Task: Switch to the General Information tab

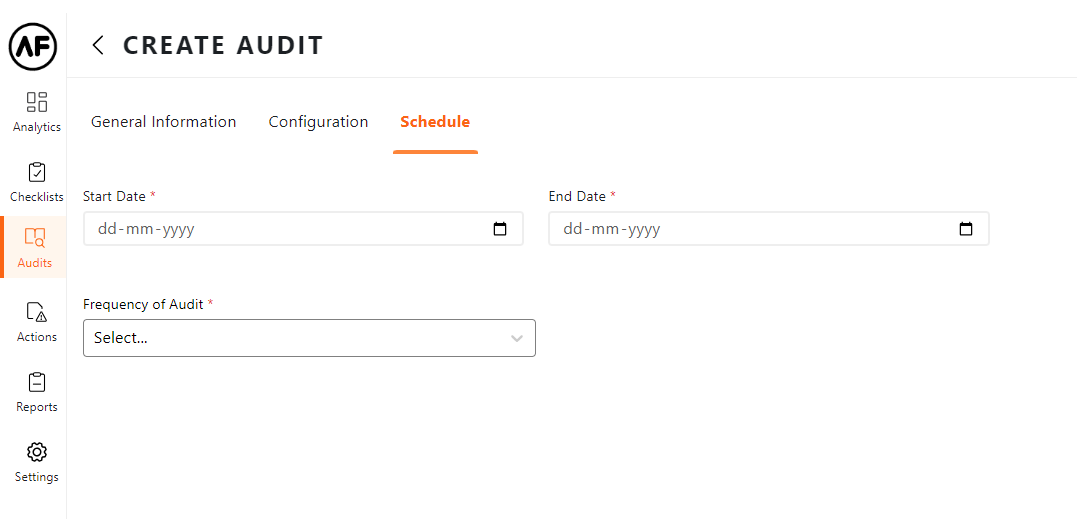Action: coord(164,122)
